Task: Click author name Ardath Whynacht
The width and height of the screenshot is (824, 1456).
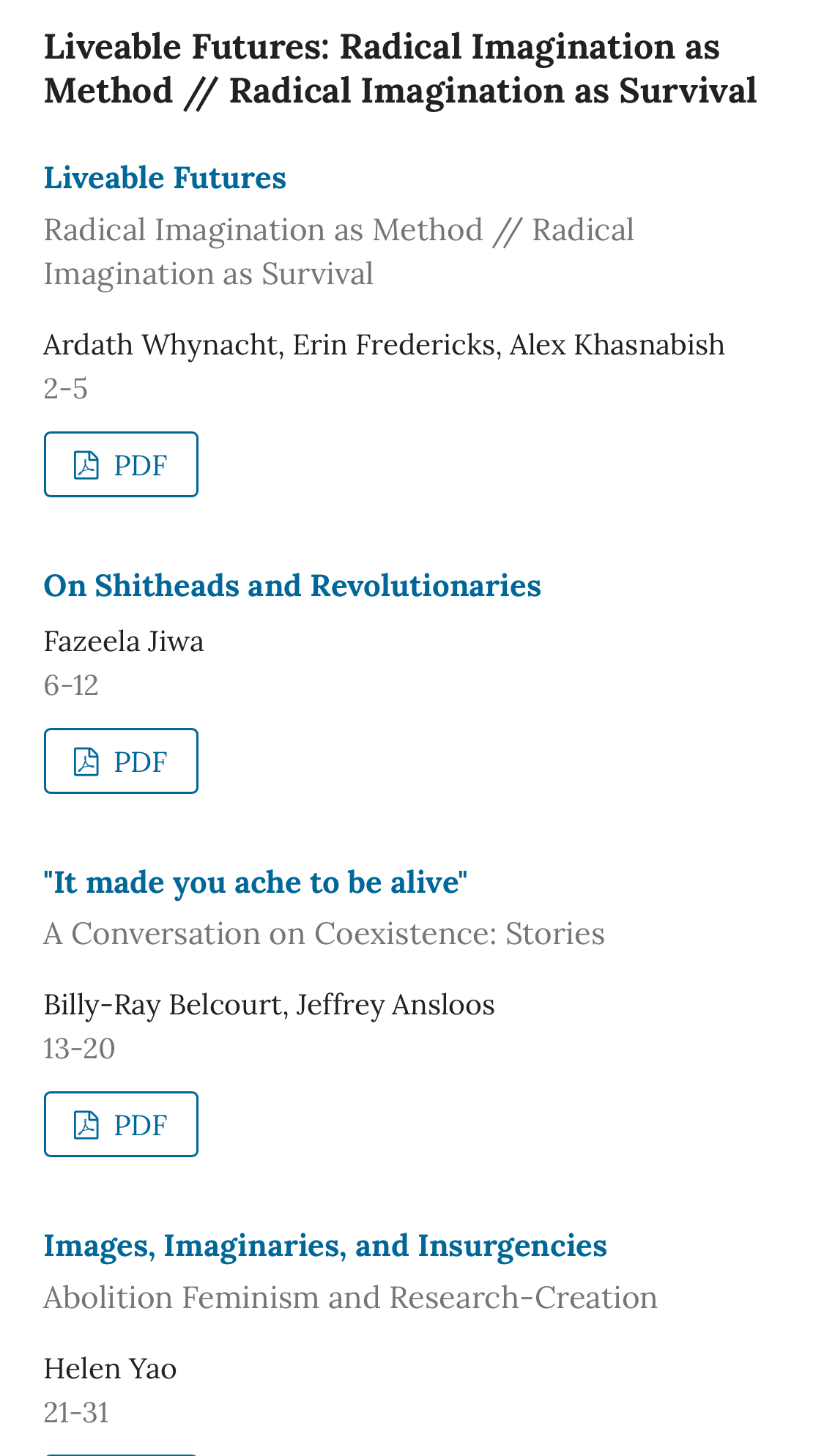Action: click(160, 345)
